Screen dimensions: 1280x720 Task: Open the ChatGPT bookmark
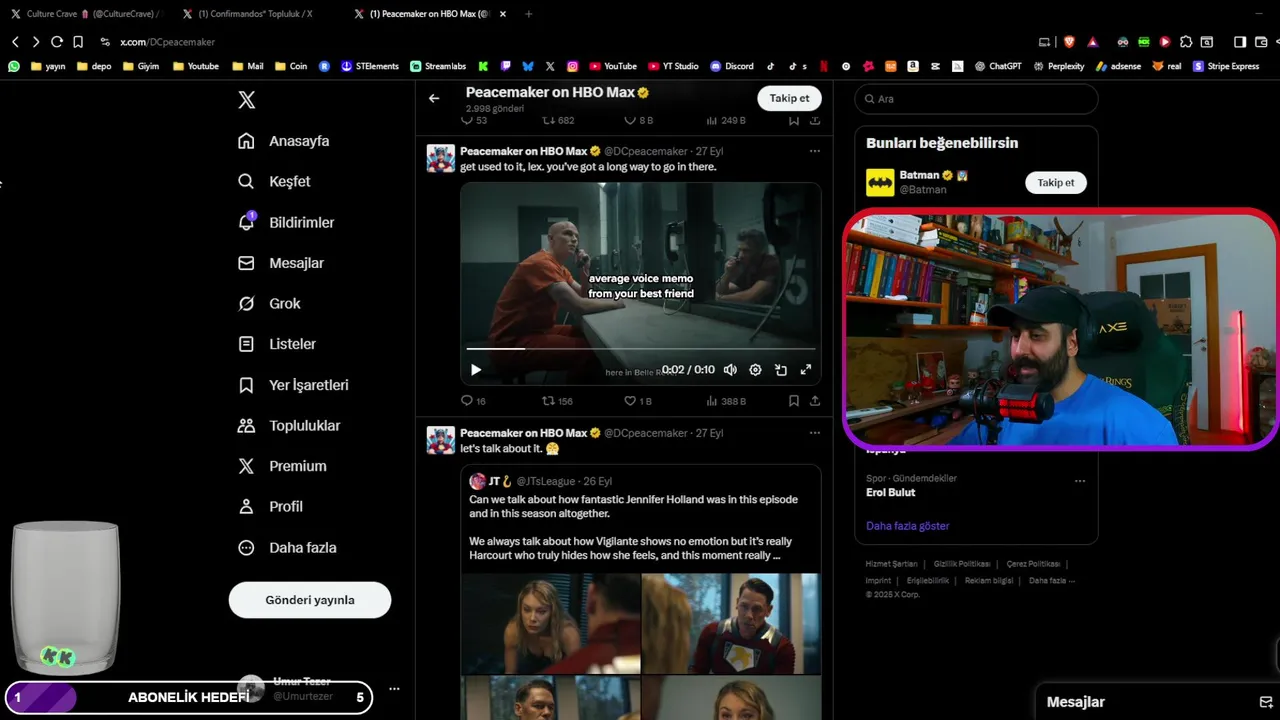(997, 66)
